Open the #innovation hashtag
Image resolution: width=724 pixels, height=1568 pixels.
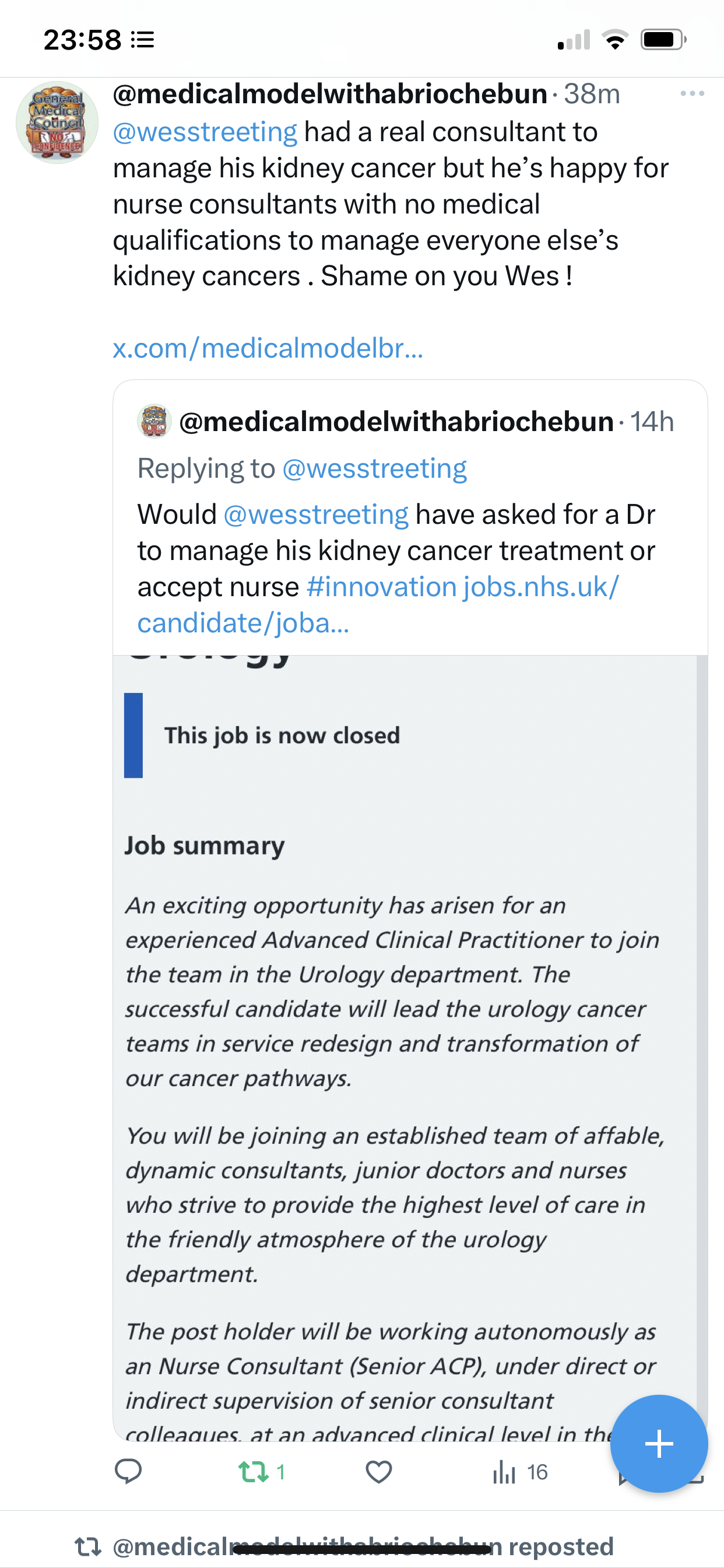[x=381, y=587]
